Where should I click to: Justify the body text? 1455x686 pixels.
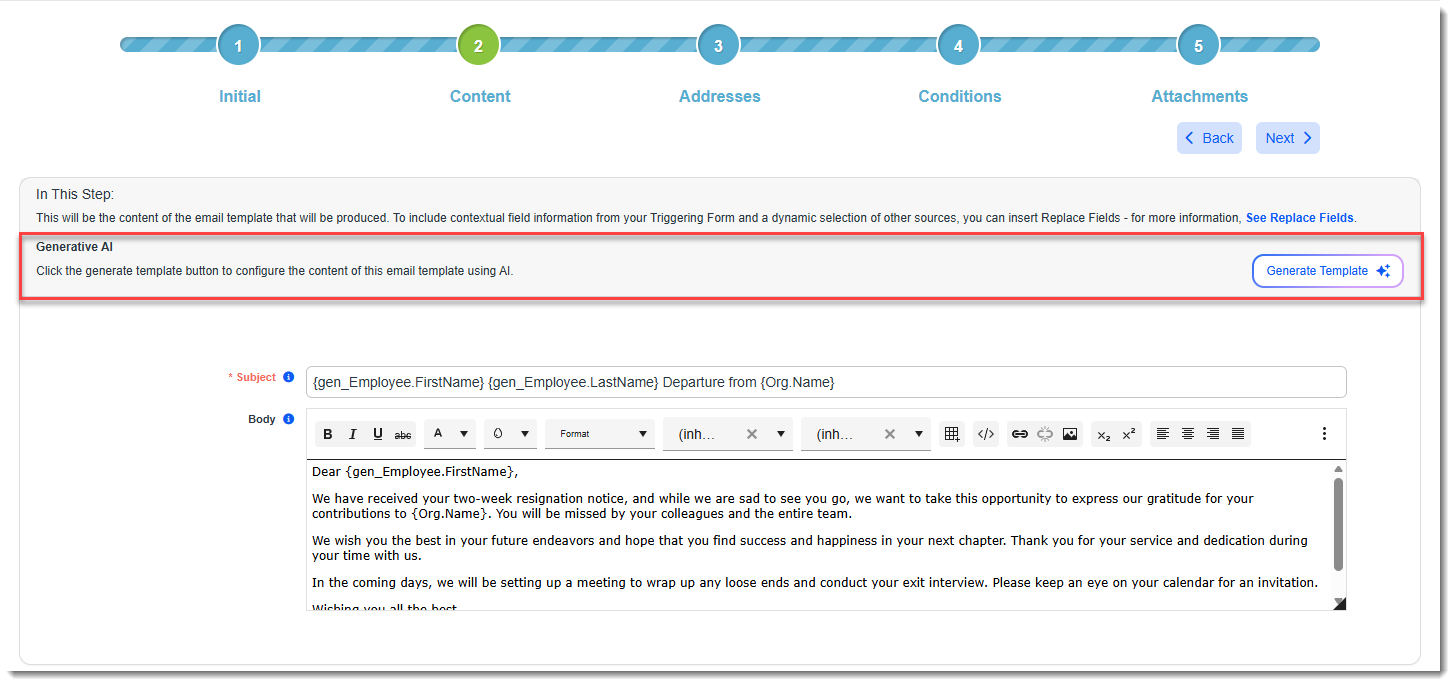(1238, 434)
